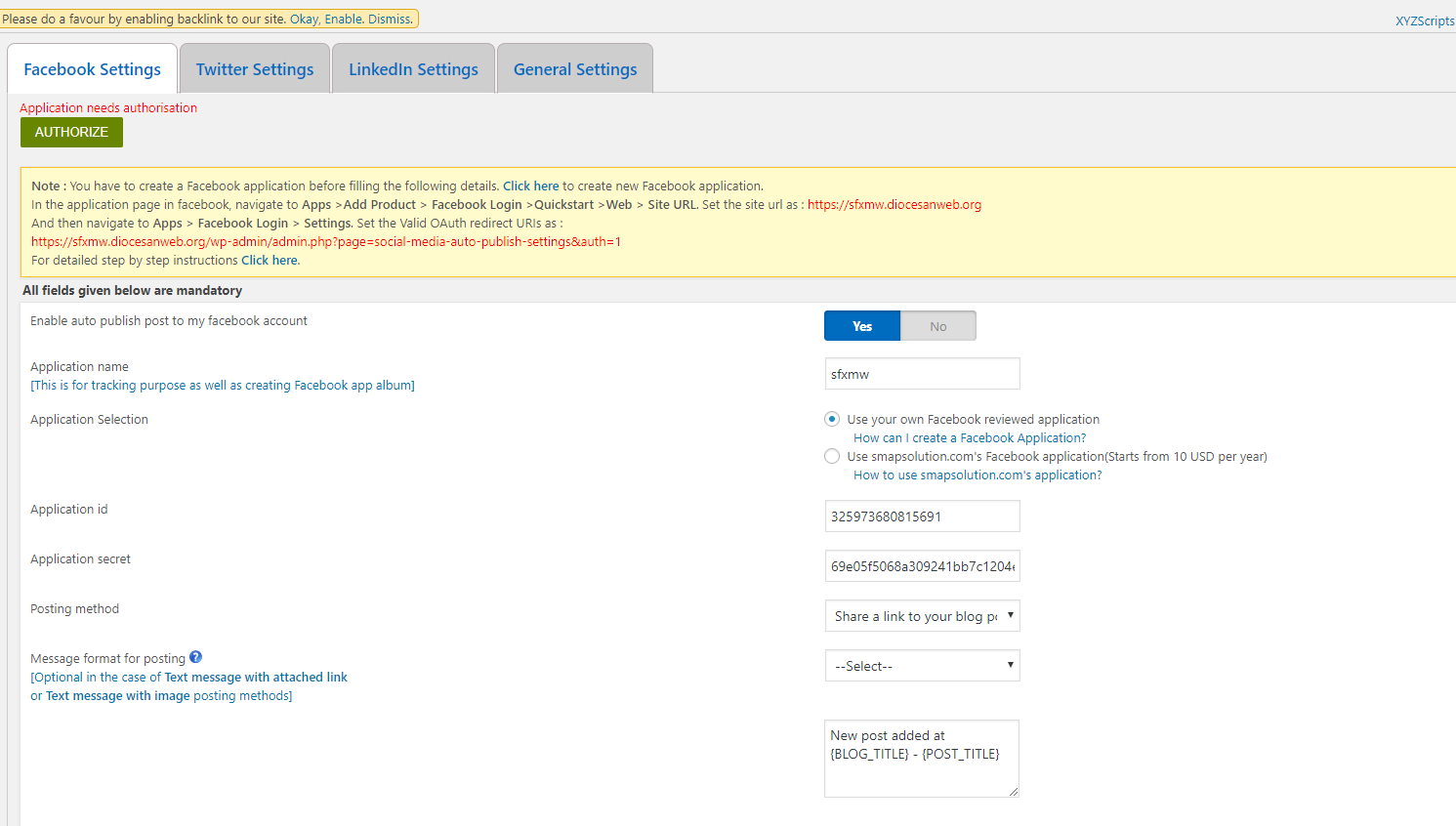The image size is (1456, 826).
Task: Open 'How to use smapsolution.com's application?' link
Action: (977, 475)
